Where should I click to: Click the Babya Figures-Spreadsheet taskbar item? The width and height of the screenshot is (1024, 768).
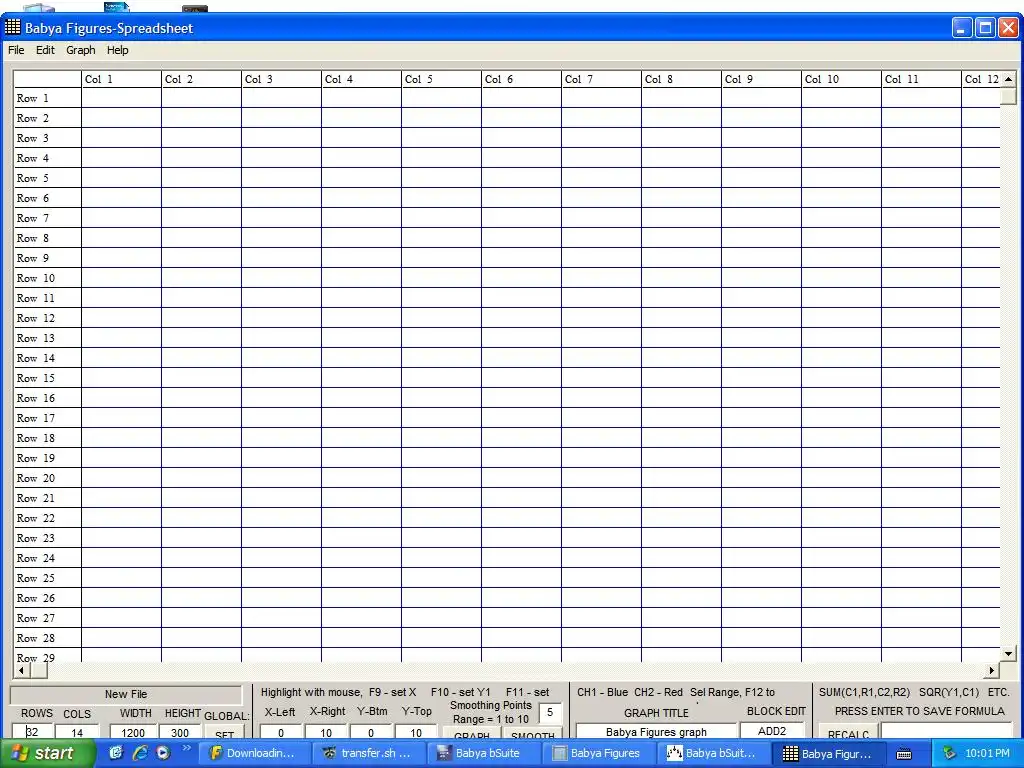829,753
